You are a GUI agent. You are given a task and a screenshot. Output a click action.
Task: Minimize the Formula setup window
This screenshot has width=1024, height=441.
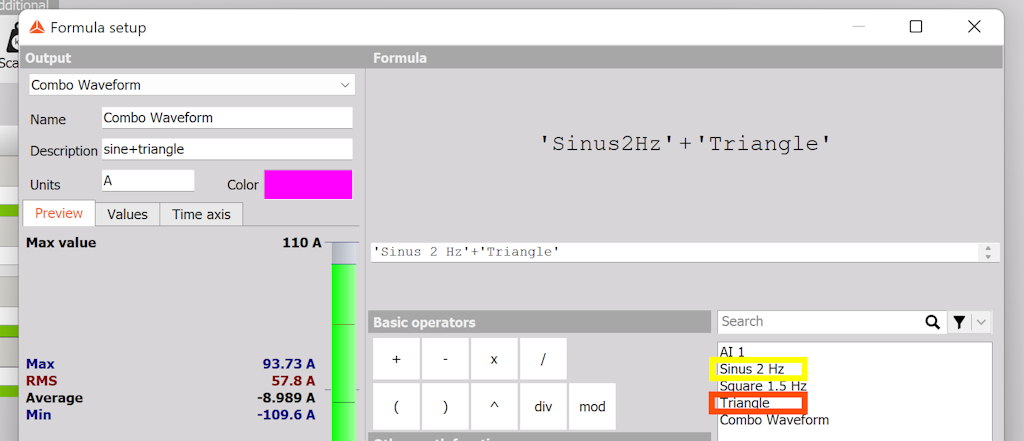859,26
